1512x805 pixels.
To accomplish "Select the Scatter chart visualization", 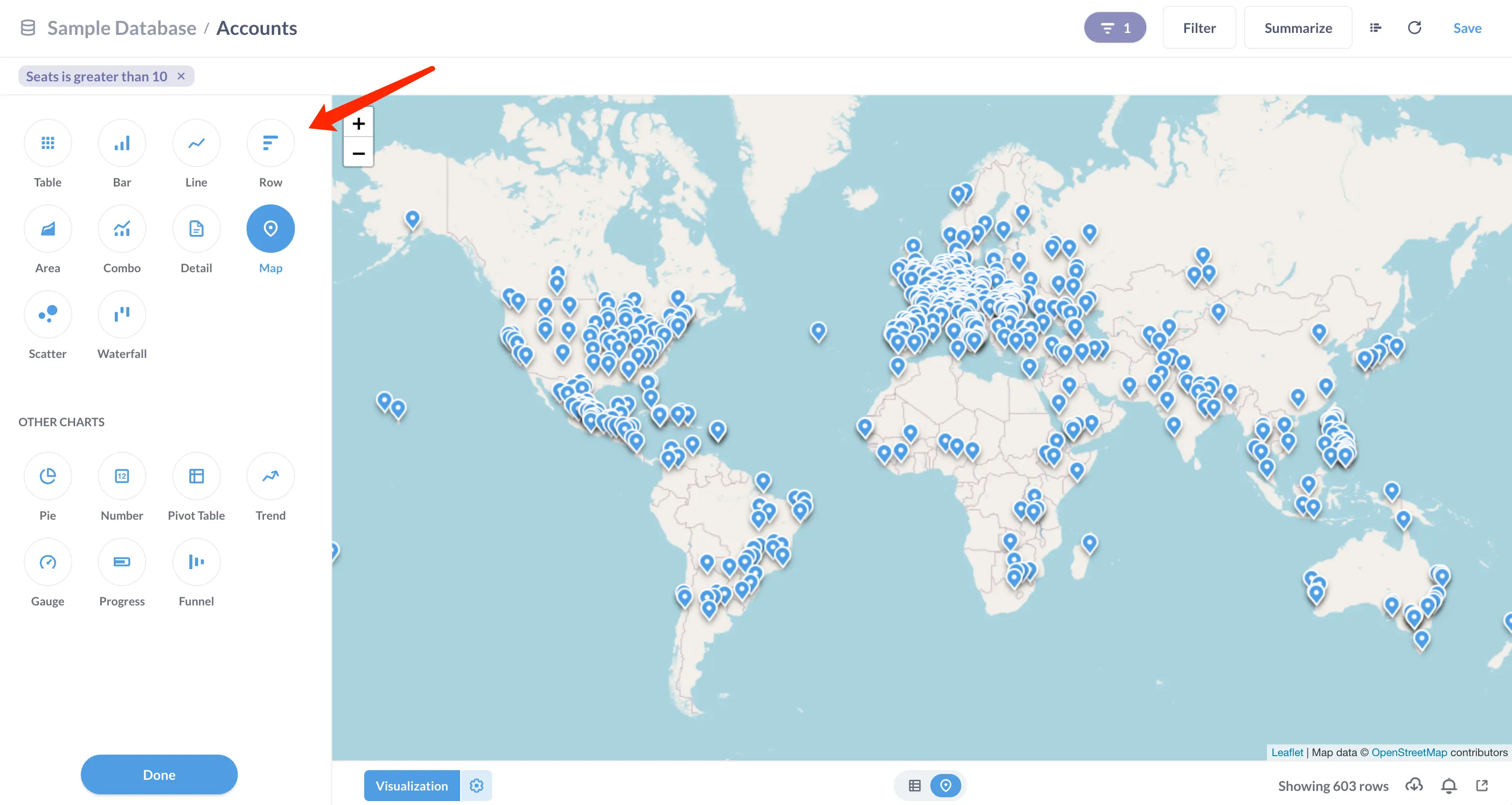I will click(47, 315).
